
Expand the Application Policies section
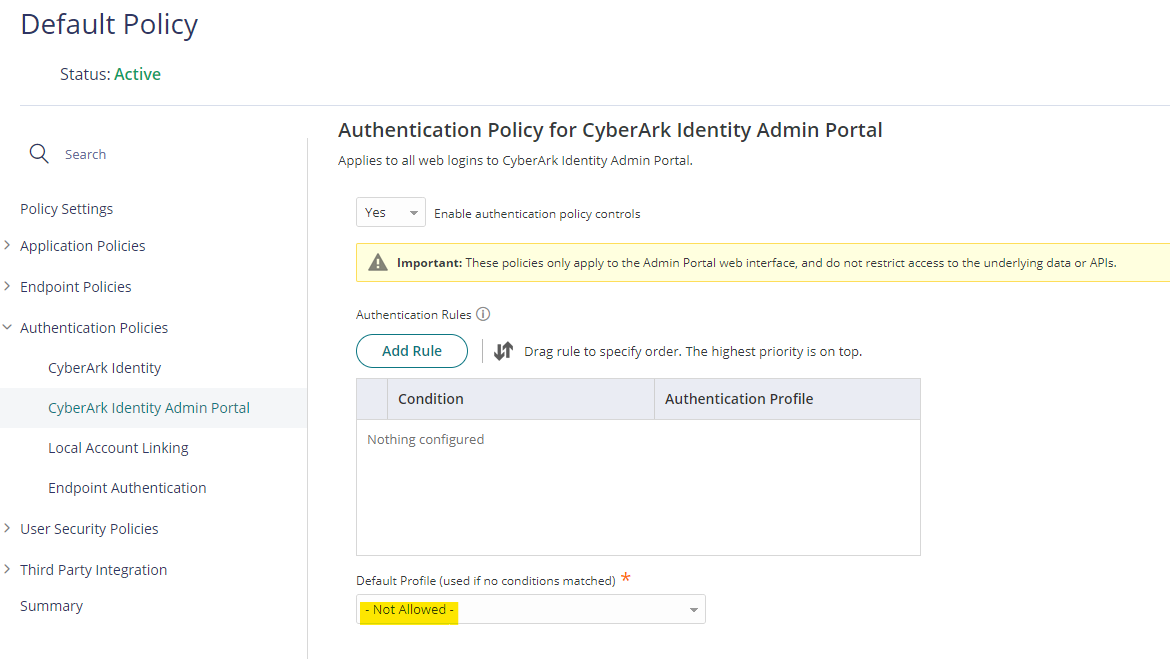click(x=8, y=246)
